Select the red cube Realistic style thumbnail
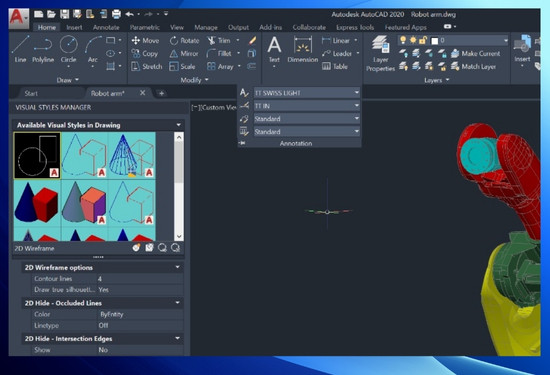The height and width of the screenshot is (375, 550). point(37,202)
